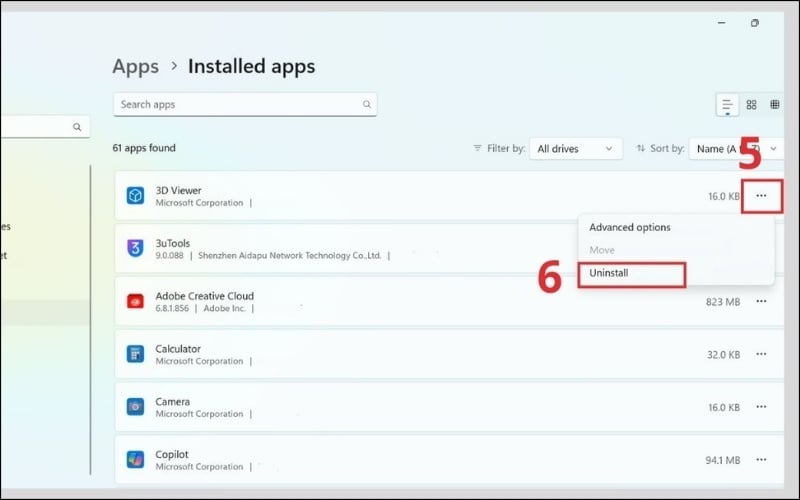This screenshot has height=500, width=800.
Task: Select Uninstall in the context menu
Action: [609, 273]
